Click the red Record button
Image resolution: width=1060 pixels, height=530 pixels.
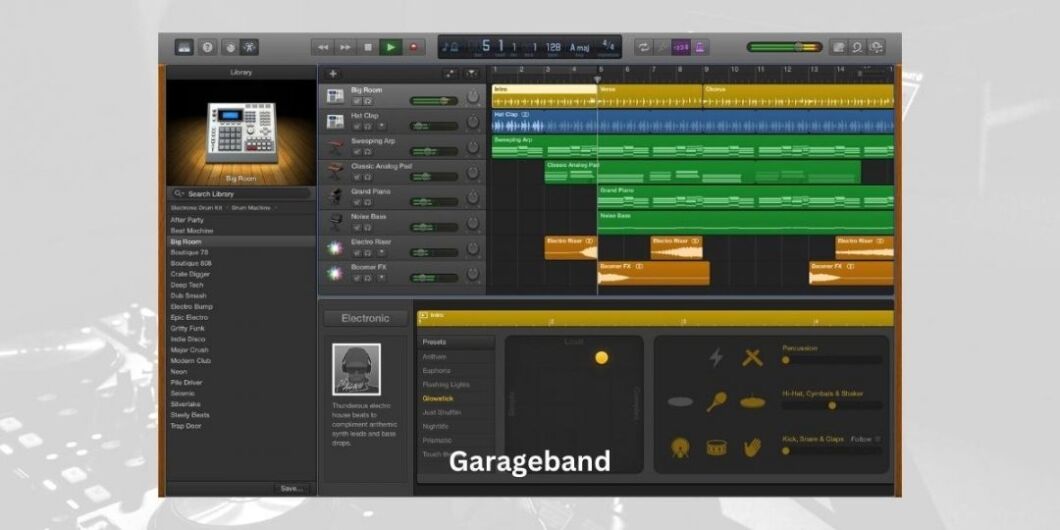point(415,47)
